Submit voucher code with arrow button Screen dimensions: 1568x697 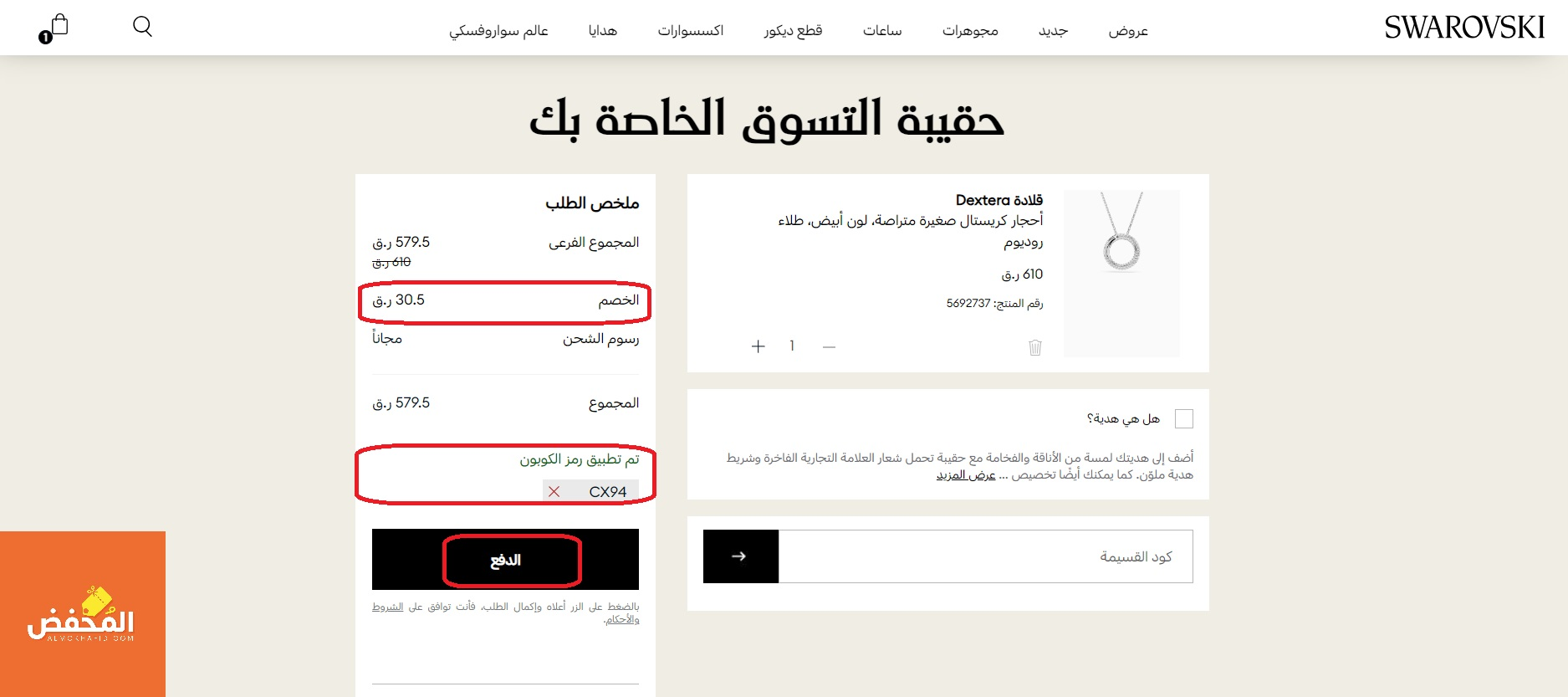click(x=740, y=556)
